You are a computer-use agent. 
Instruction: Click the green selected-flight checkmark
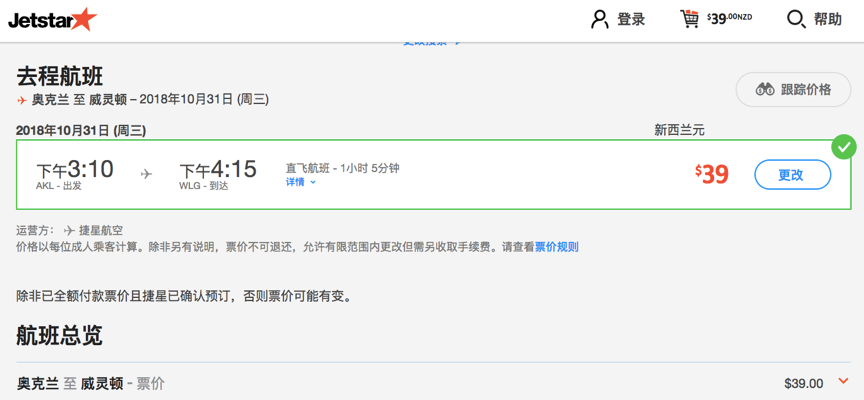(x=844, y=147)
